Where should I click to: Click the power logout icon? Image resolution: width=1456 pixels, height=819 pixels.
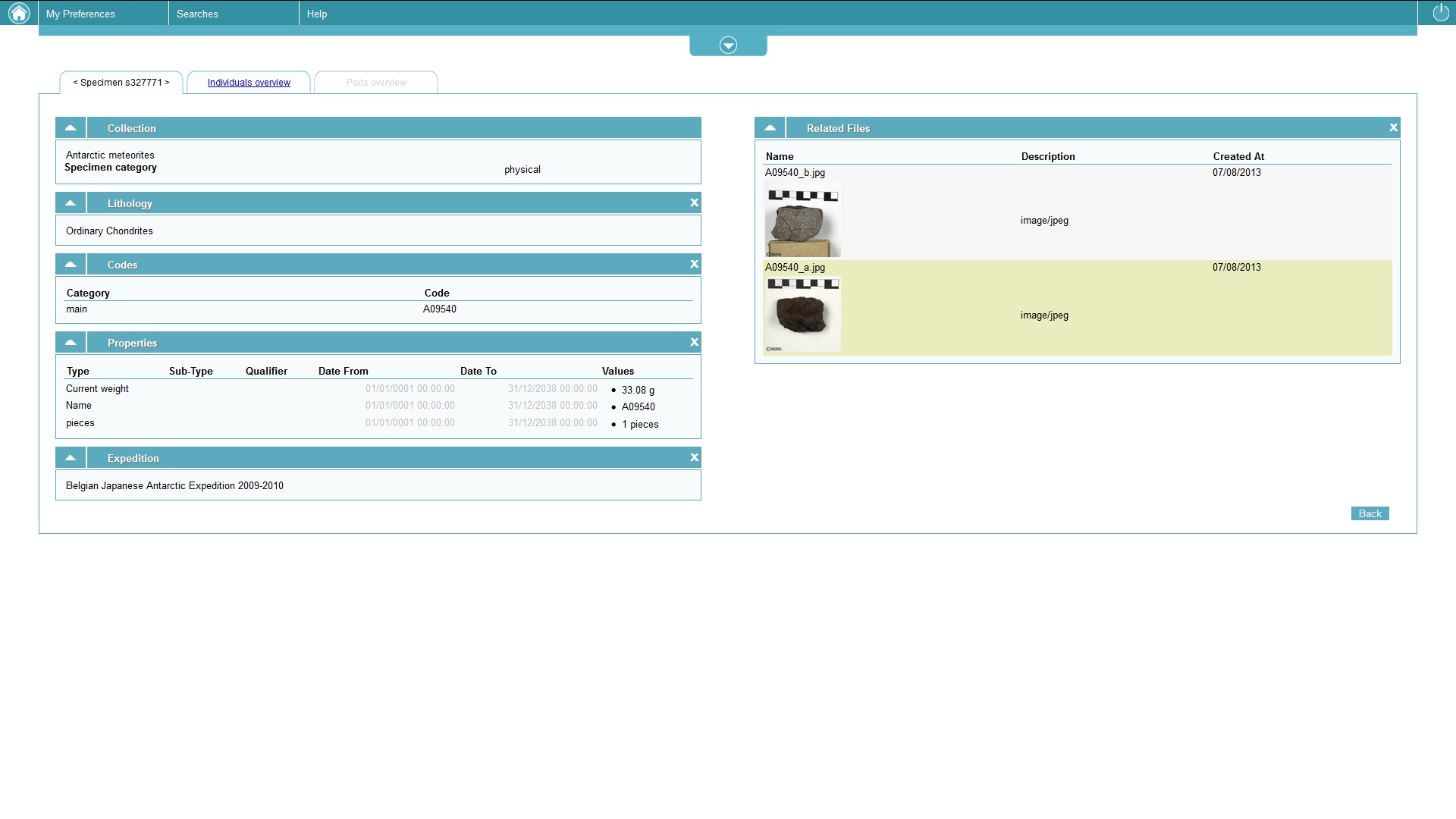[1440, 13]
